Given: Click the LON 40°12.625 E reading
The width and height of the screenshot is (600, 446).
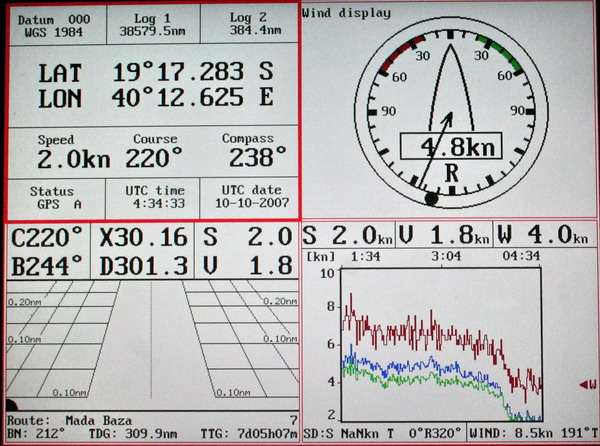Looking at the screenshot, I should point(155,98).
